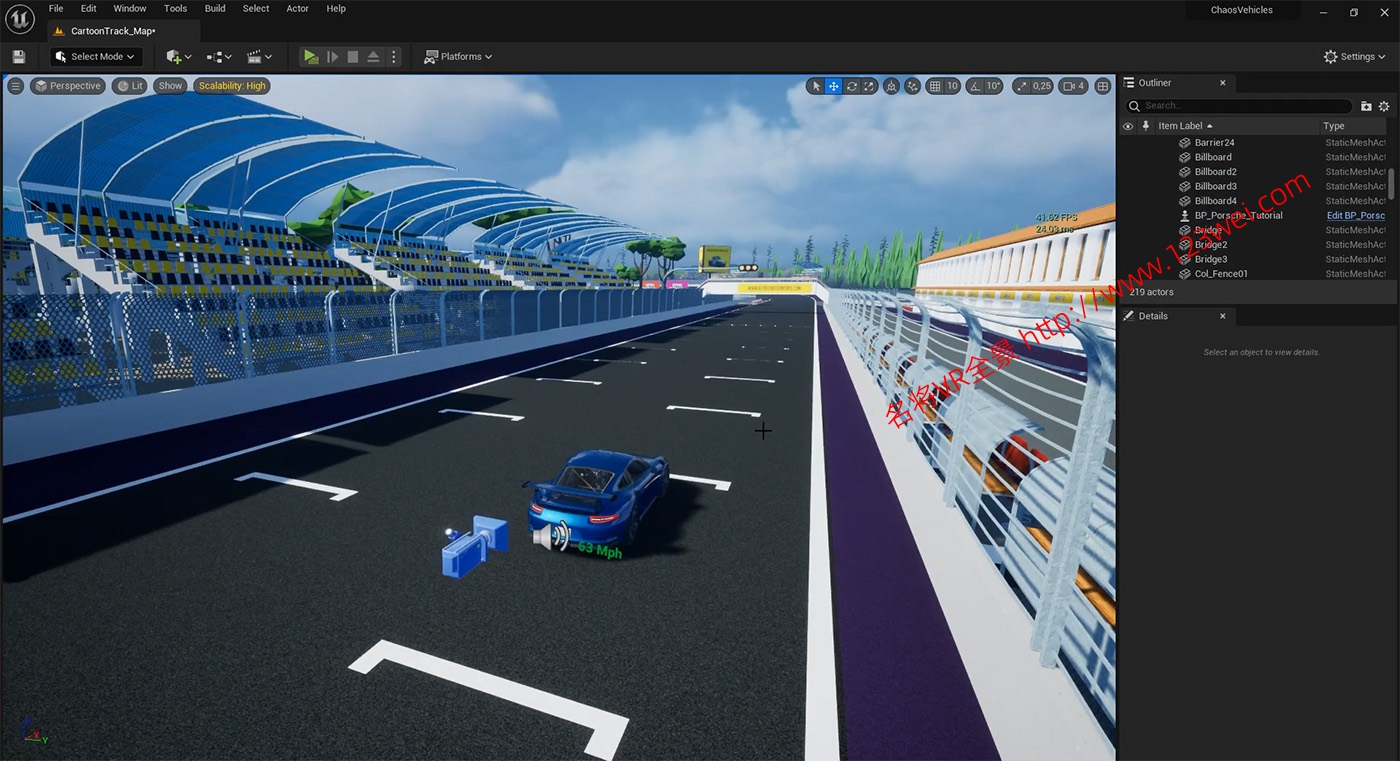The height and width of the screenshot is (761, 1400).
Task: Click the Outliner search field
Action: [1240, 106]
